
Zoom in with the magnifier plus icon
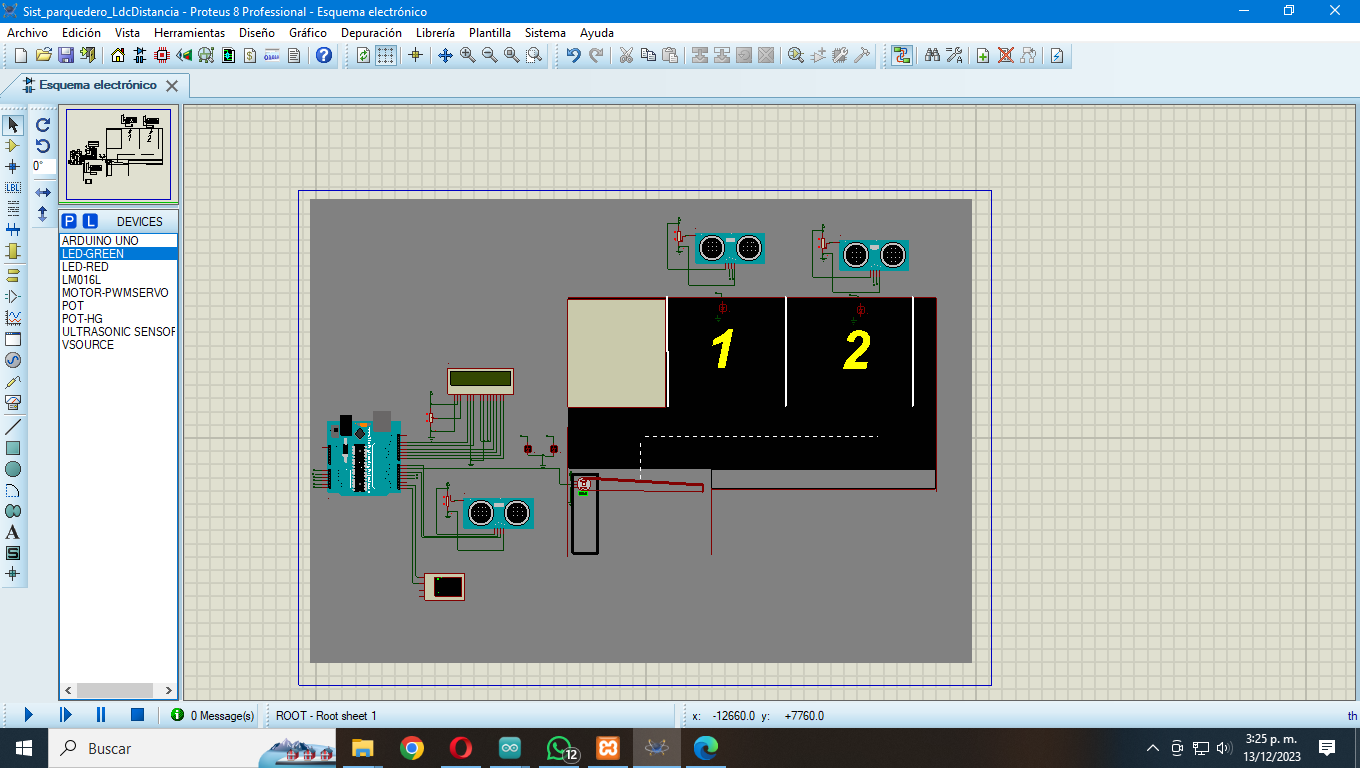click(x=468, y=55)
